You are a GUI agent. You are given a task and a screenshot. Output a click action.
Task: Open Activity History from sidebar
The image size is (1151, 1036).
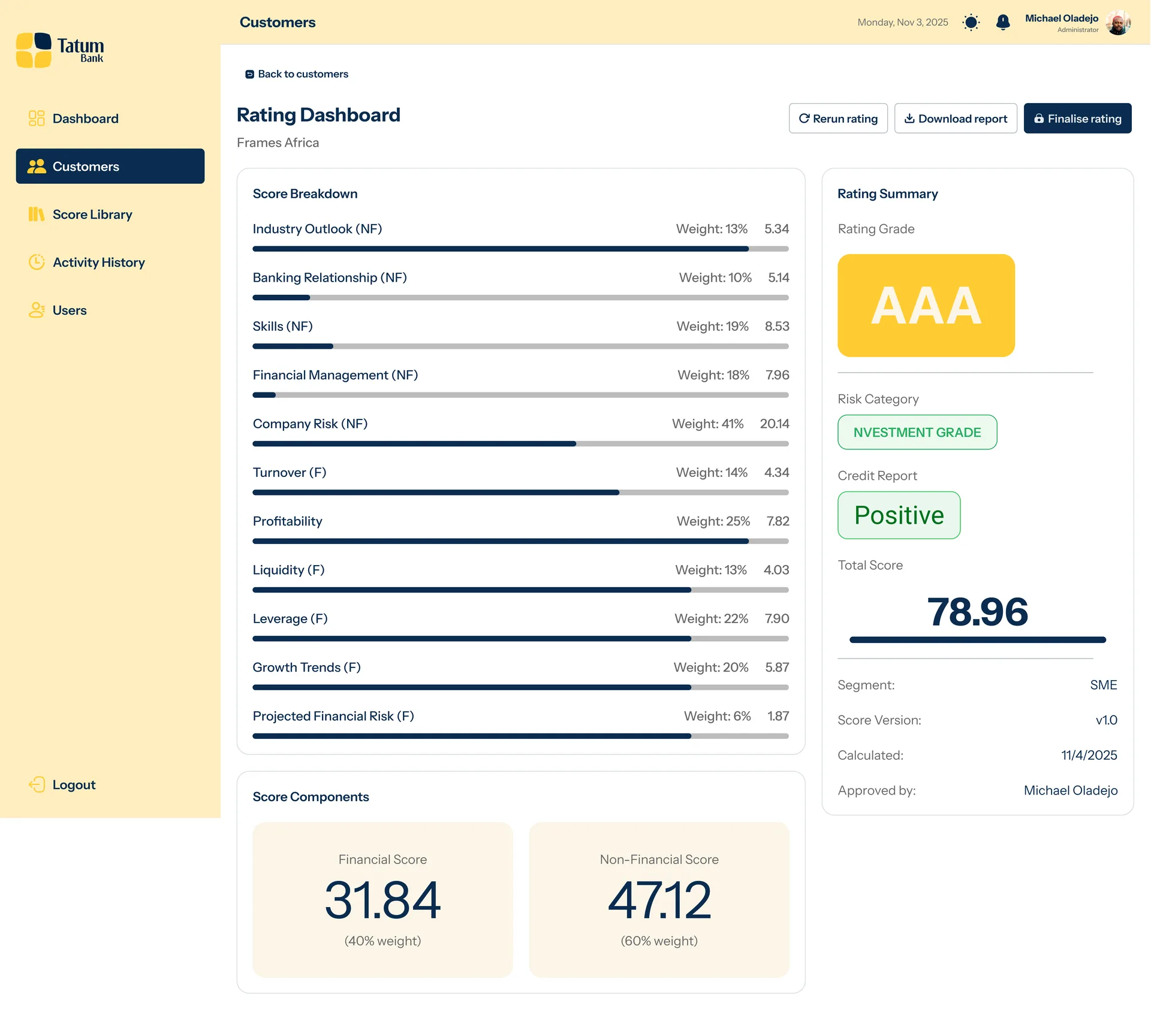pos(99,262)
